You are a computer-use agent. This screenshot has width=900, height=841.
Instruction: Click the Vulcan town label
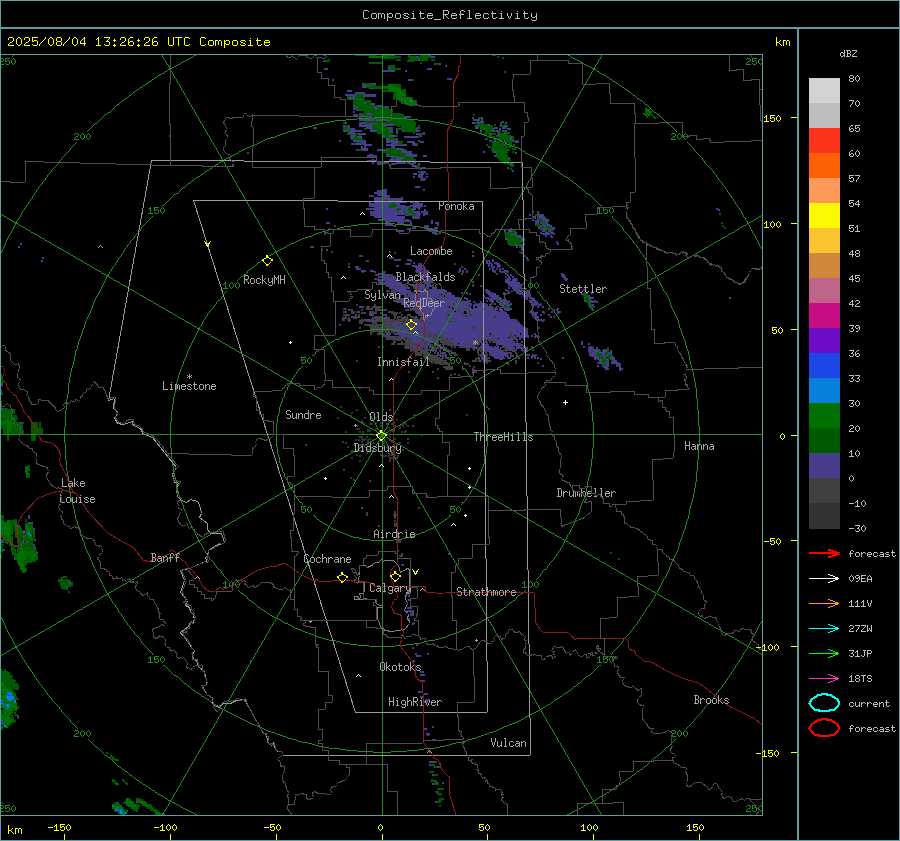pyautogui.click(x=509, y=743)
